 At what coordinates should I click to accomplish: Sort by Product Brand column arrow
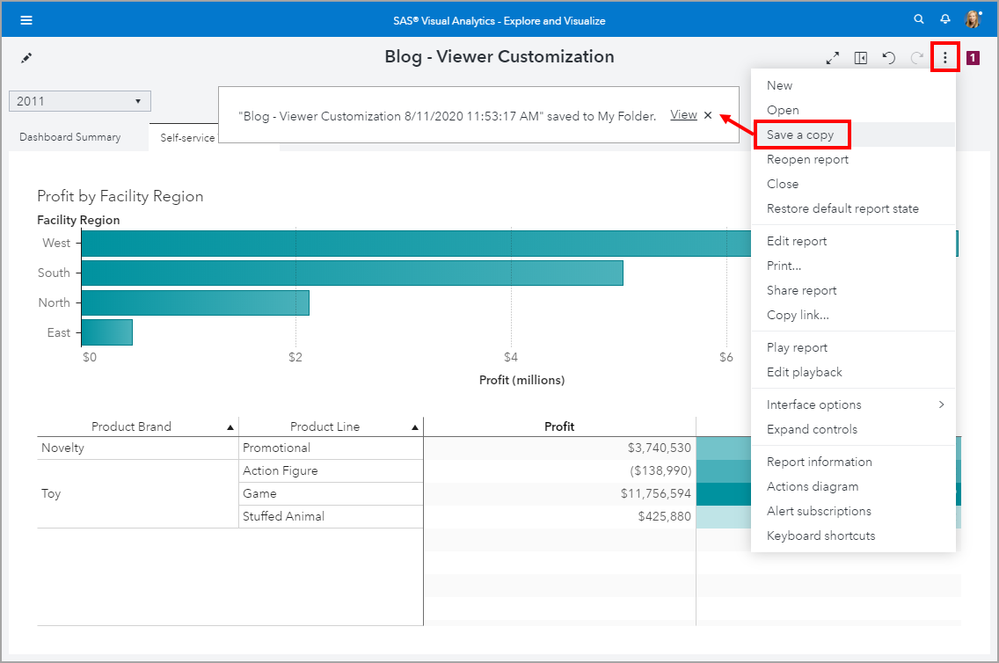[231, 428]
